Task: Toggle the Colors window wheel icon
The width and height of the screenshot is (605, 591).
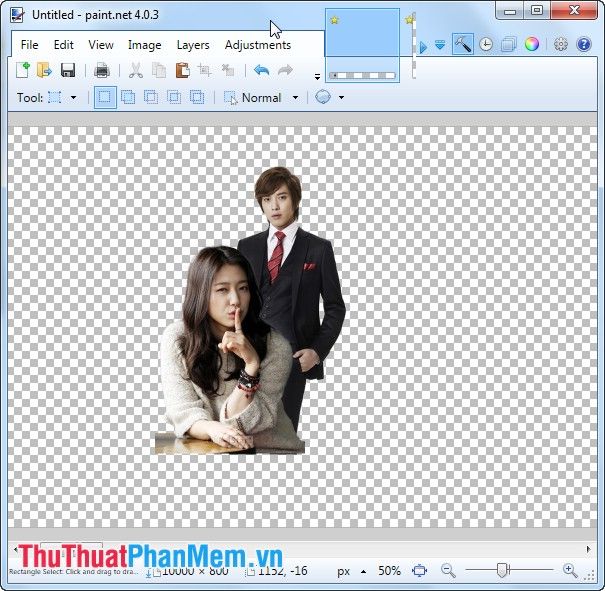Action: (x=532, y=44)
